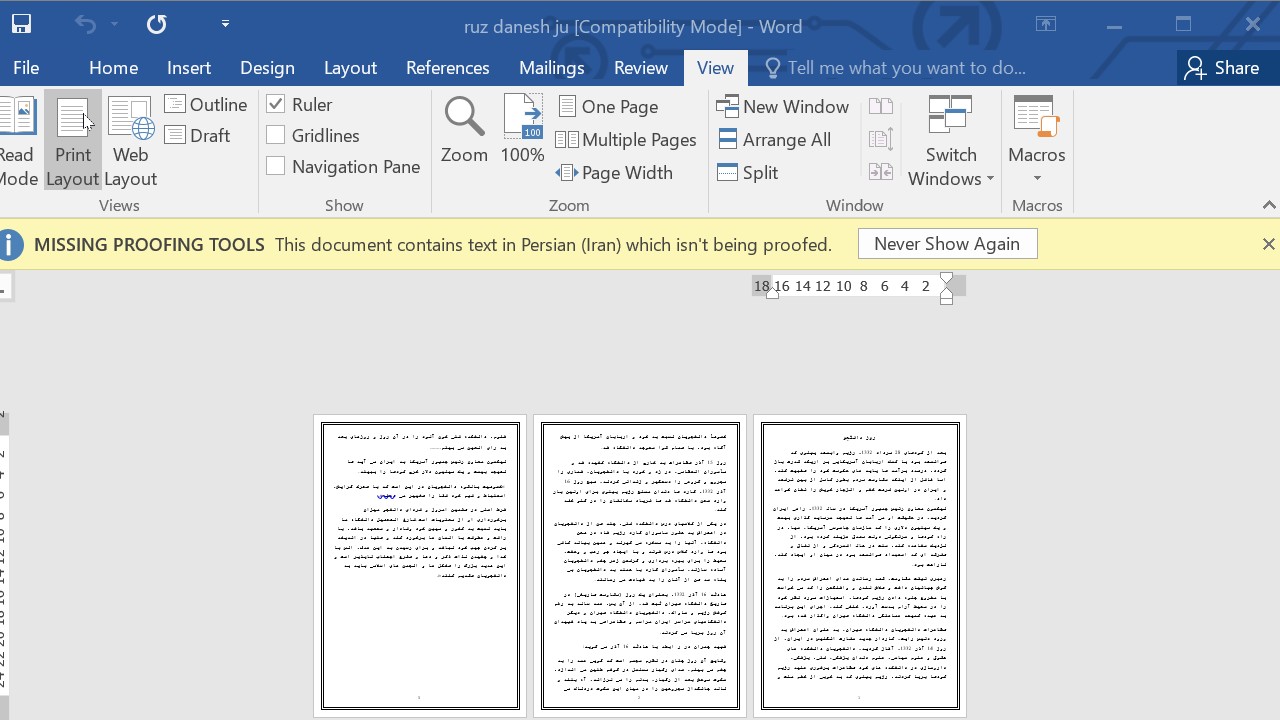Switch to Draft view

[198, 136]
